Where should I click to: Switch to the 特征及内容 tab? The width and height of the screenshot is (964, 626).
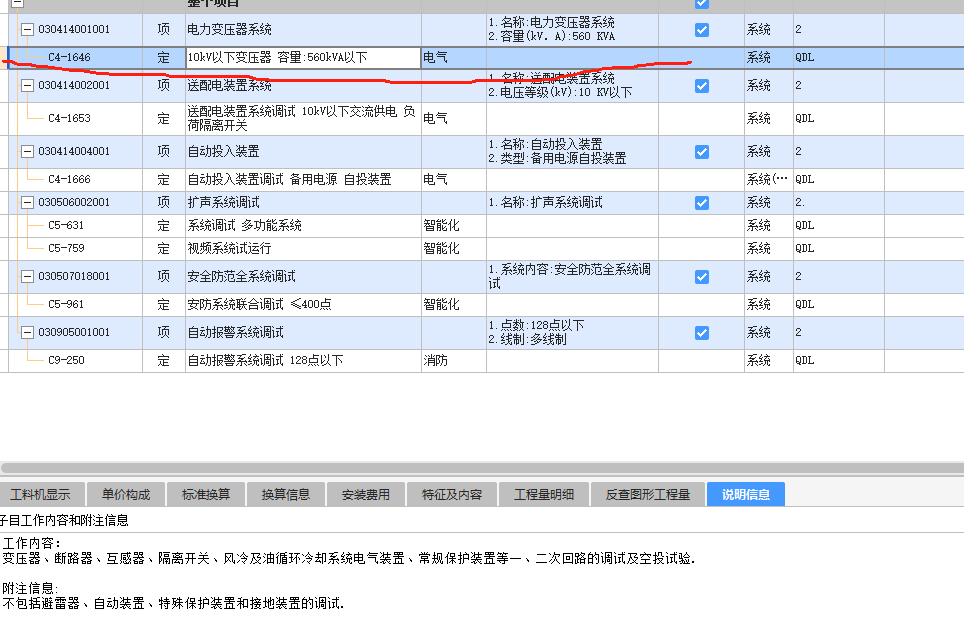(x=452, y=494)
